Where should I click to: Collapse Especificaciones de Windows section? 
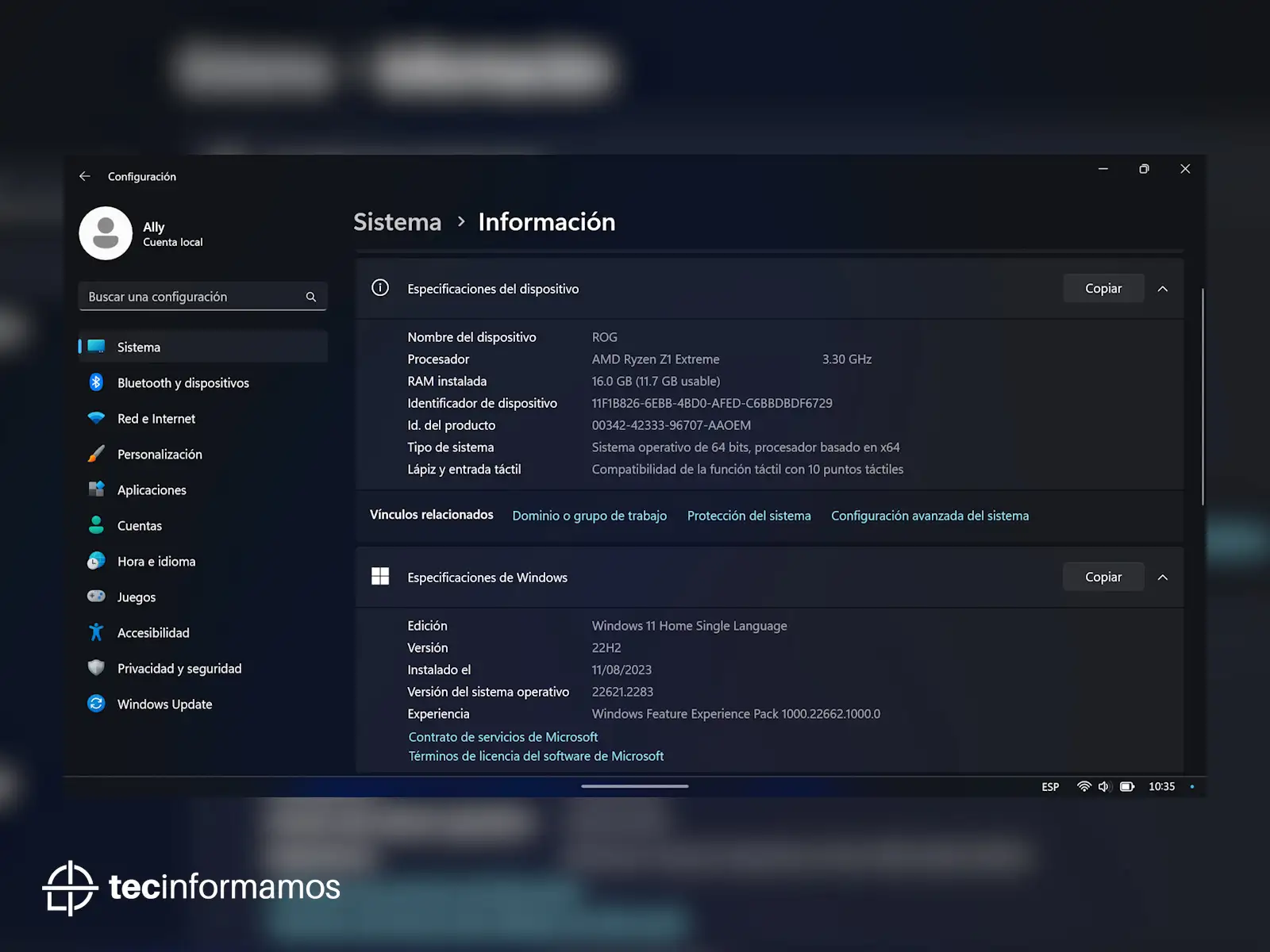click(x=1163, y=578)
